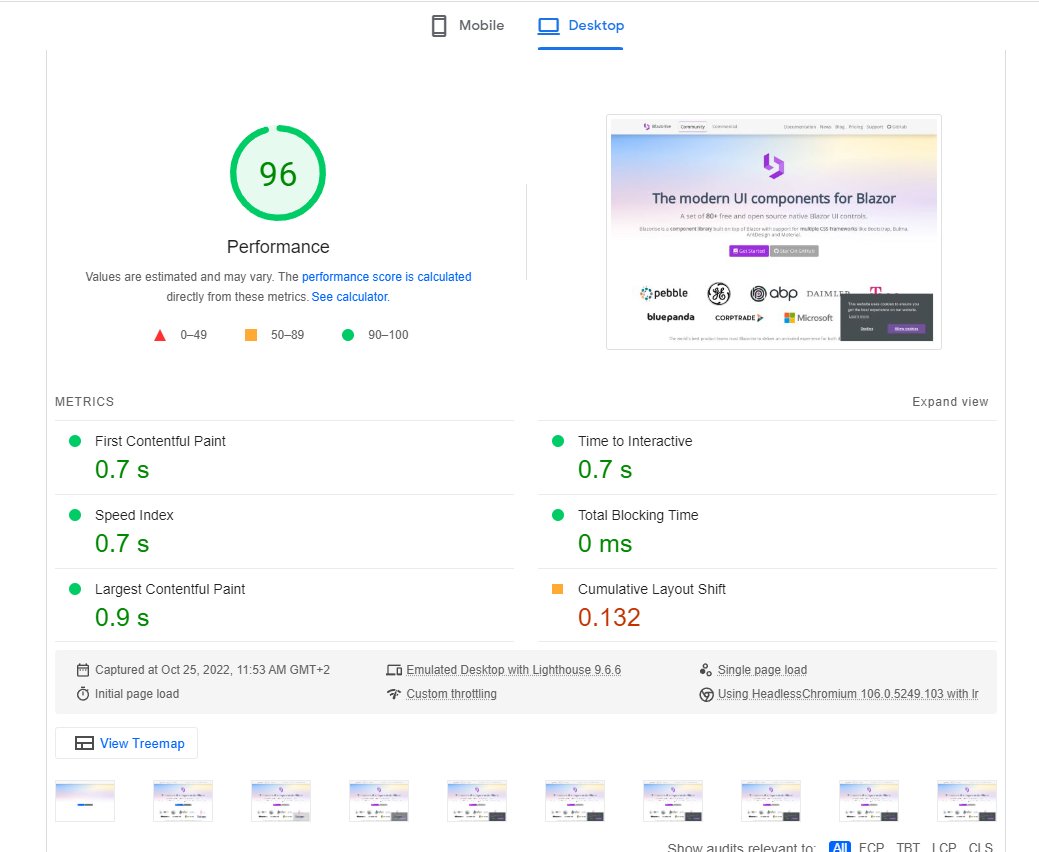Click the stopwatch icon beside Initial page load

84,693
